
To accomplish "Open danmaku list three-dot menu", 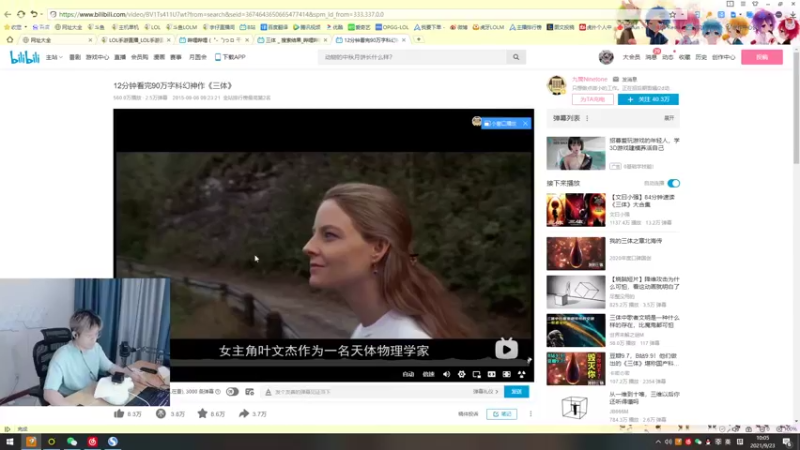I will 587,118.
